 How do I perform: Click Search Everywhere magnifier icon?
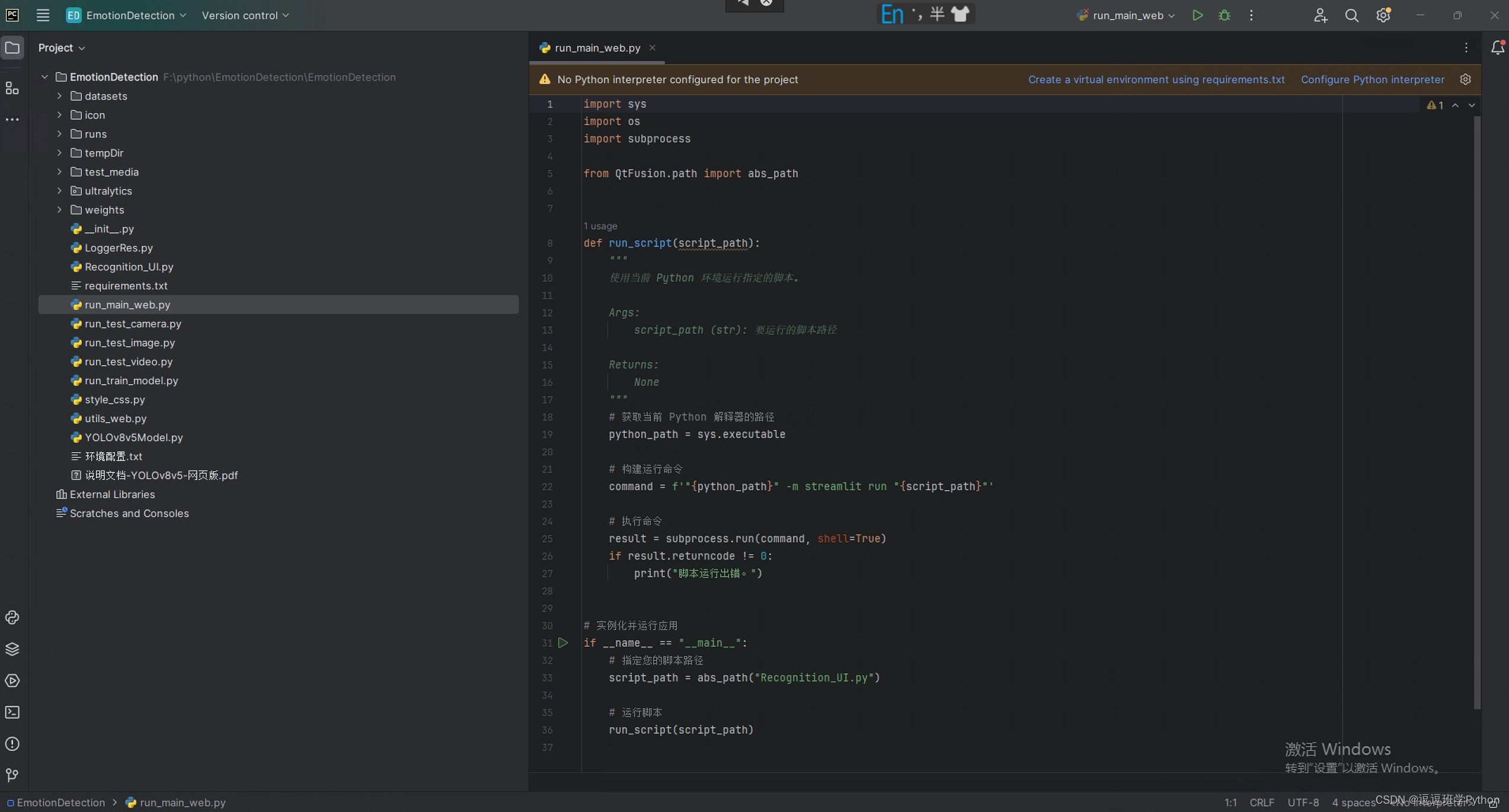coord(1351,15)
